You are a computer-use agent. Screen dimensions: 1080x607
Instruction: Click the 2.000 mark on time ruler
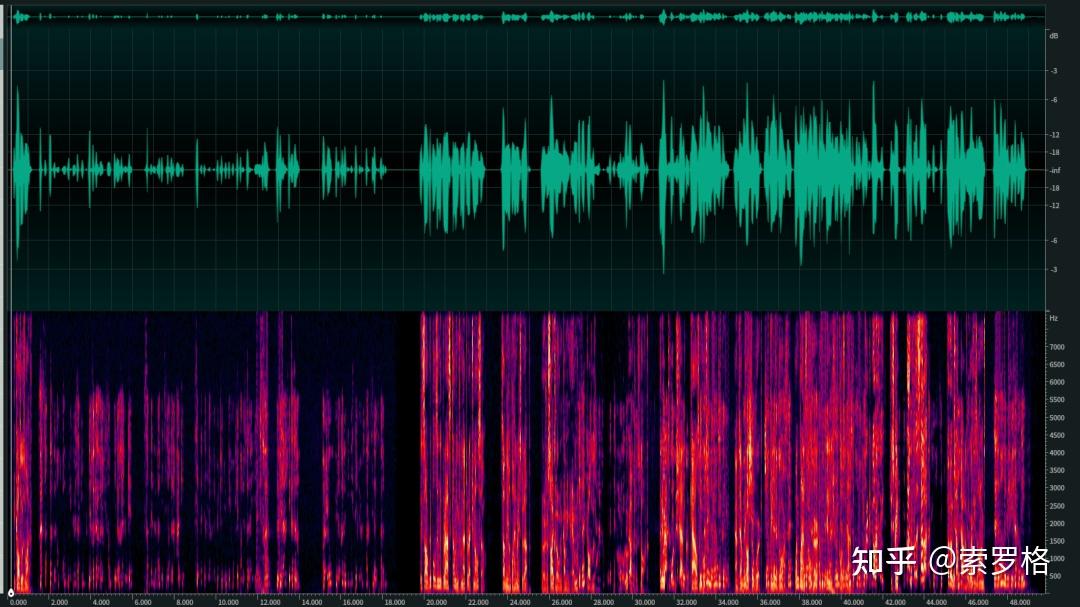point(59,602)
